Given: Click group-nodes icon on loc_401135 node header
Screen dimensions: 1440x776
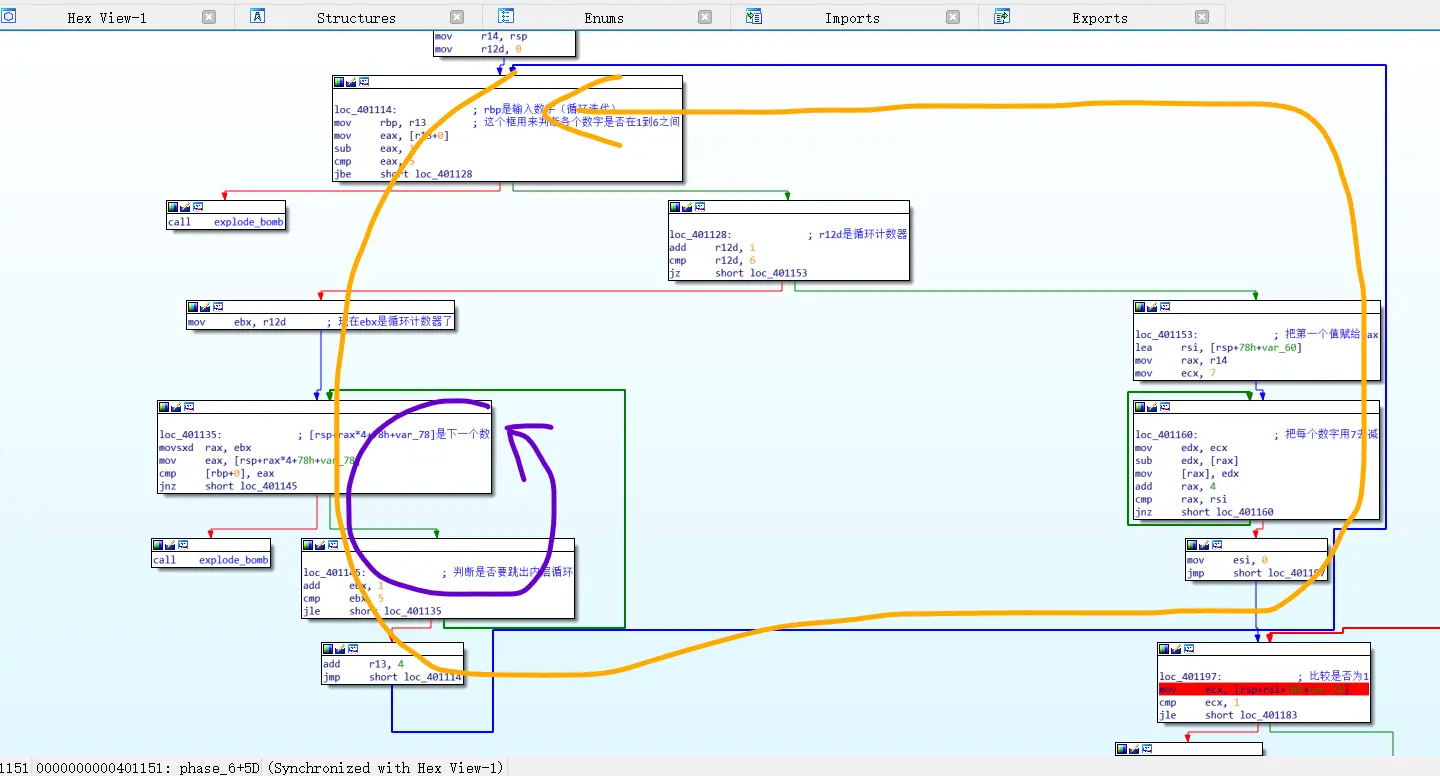Looking at the screenshot, I should coord(188,407).
